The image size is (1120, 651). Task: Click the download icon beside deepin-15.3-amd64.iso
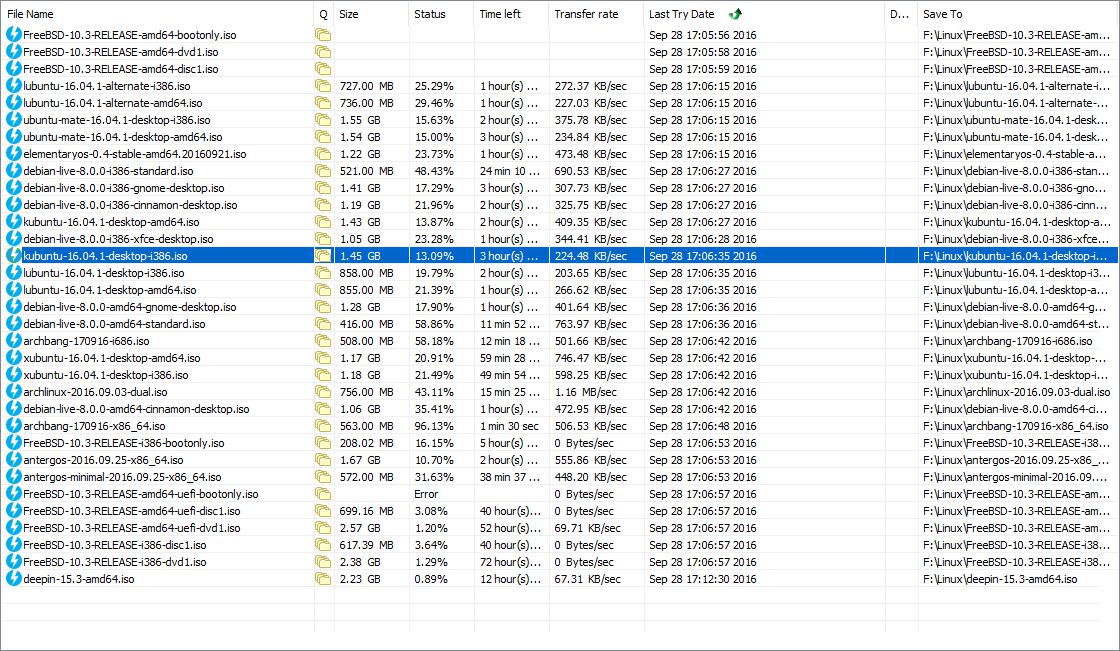(x=14, y=578)
